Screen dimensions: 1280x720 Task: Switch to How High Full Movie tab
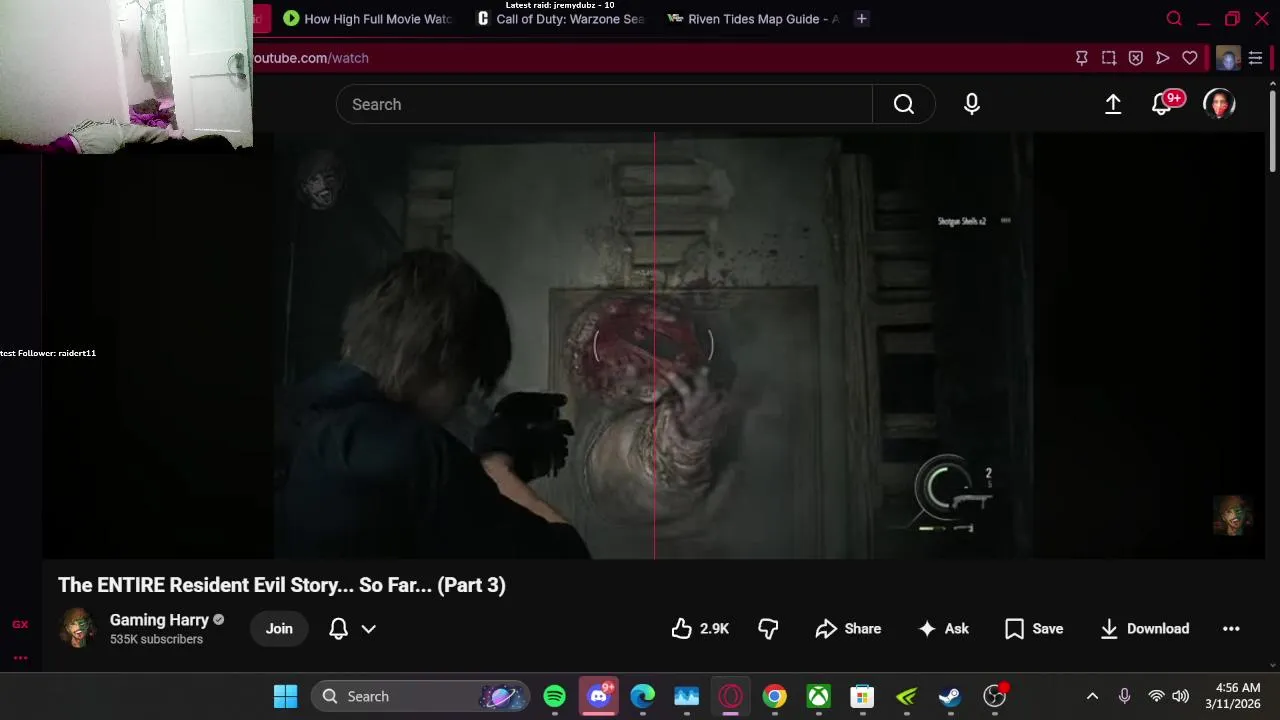[x=367, y=18]
